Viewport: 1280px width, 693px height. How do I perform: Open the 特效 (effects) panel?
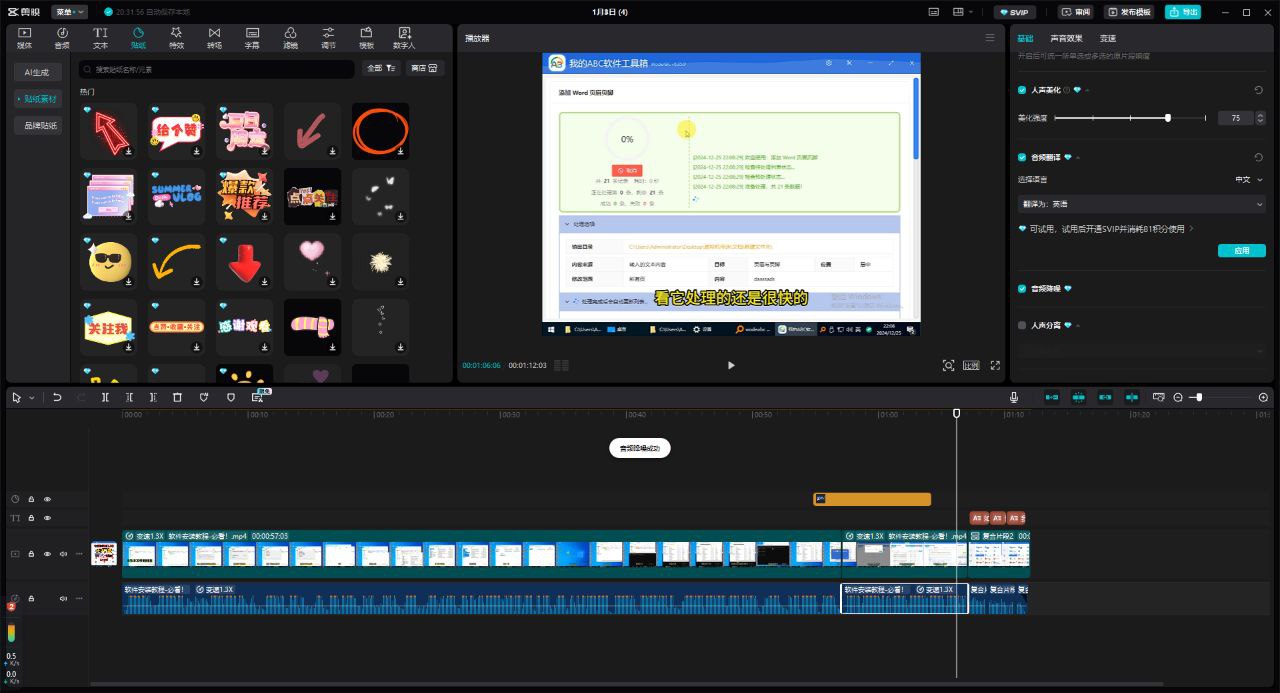(x=176, y=38)
